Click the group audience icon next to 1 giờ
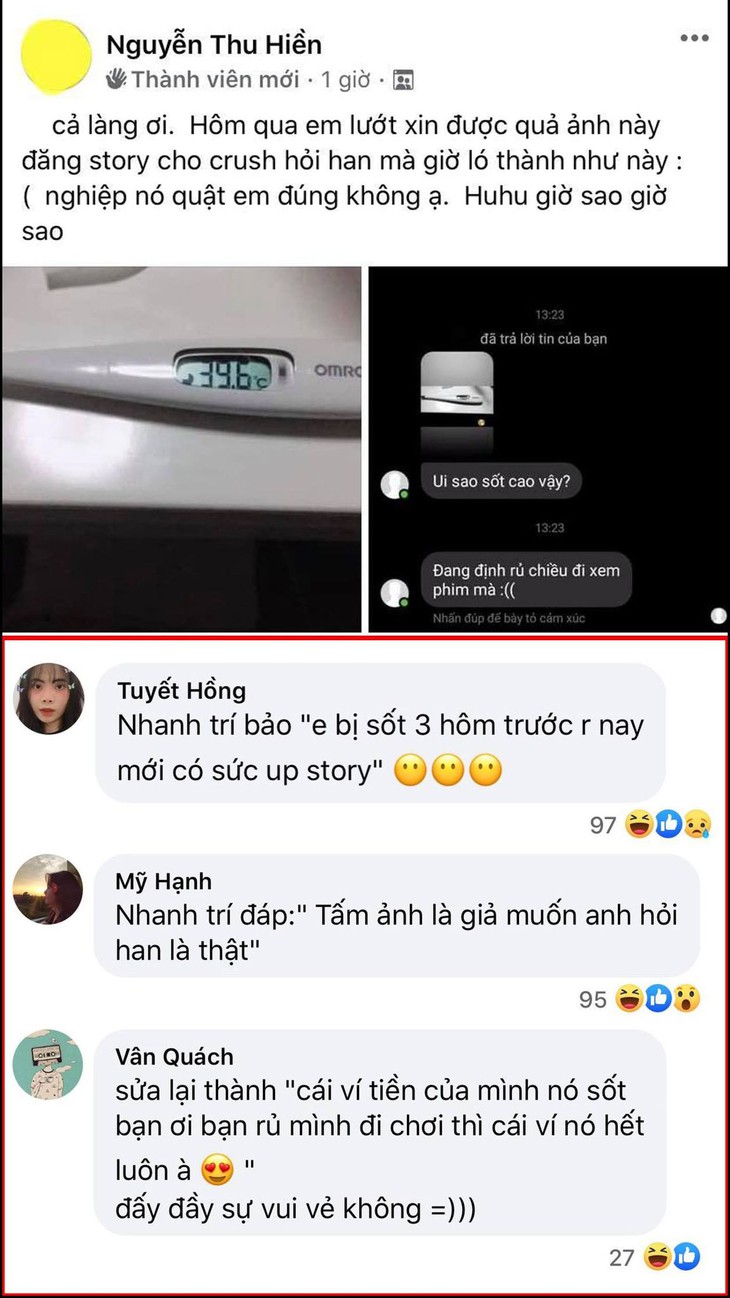 click(403, 80)
